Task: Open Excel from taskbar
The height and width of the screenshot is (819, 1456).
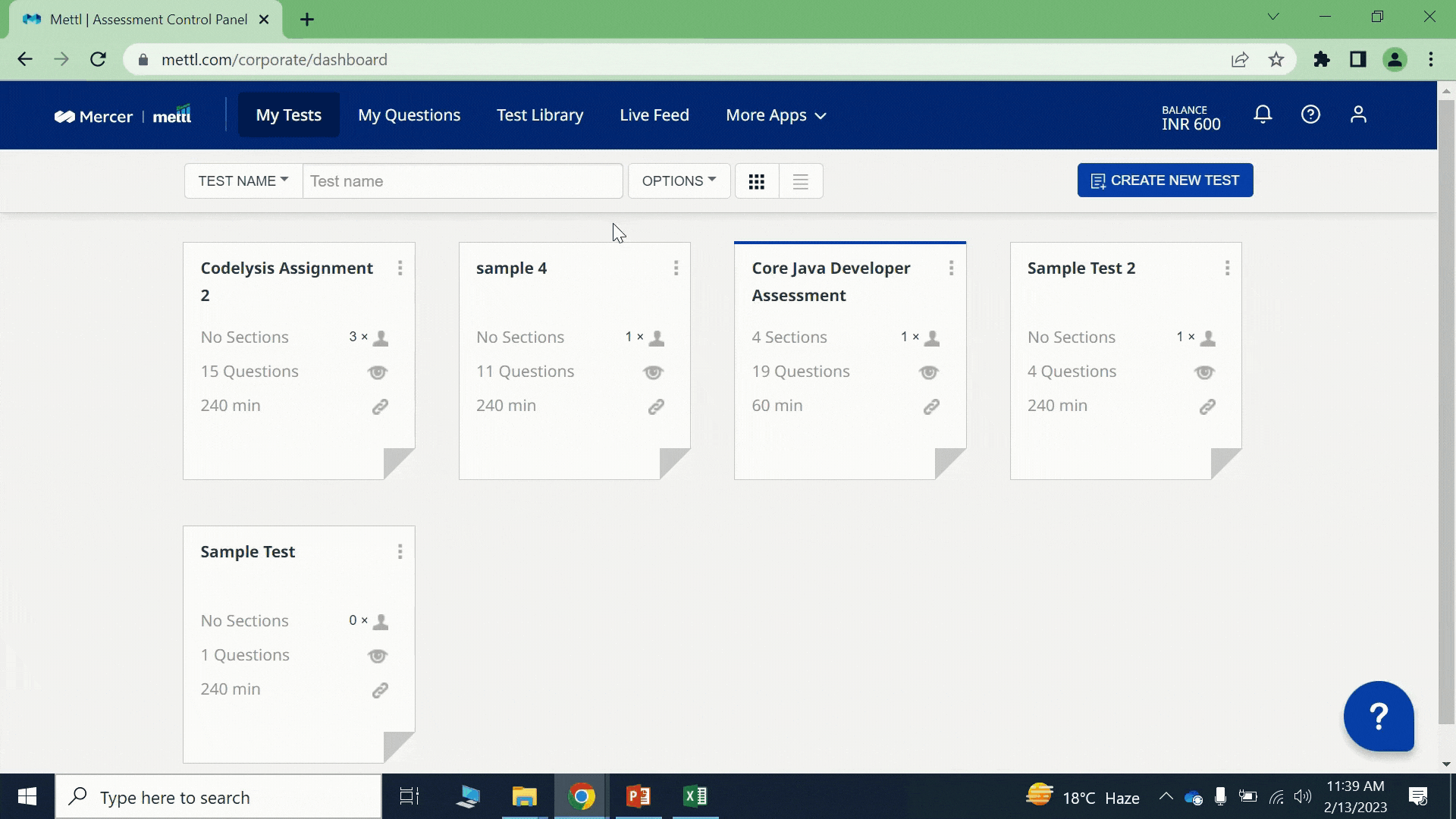Action: click(695, 796)
